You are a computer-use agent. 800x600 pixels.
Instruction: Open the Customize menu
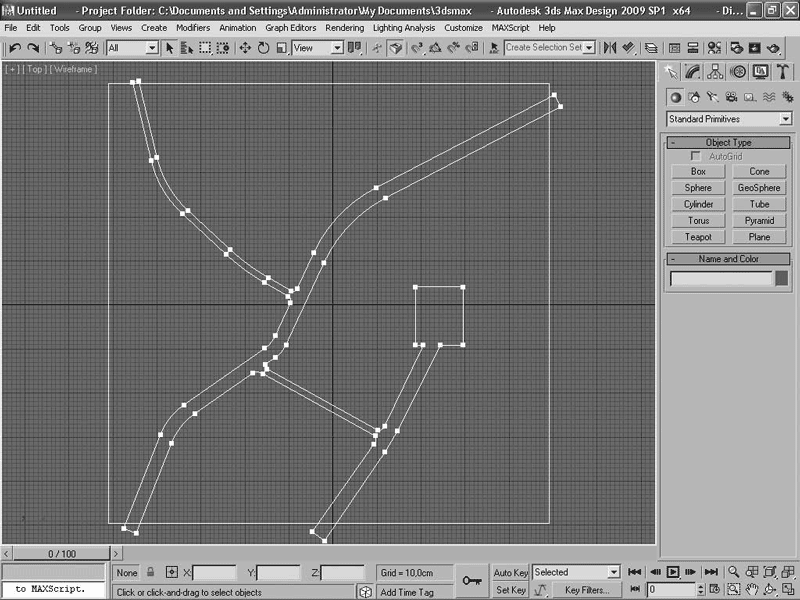[x=463, y=28]
